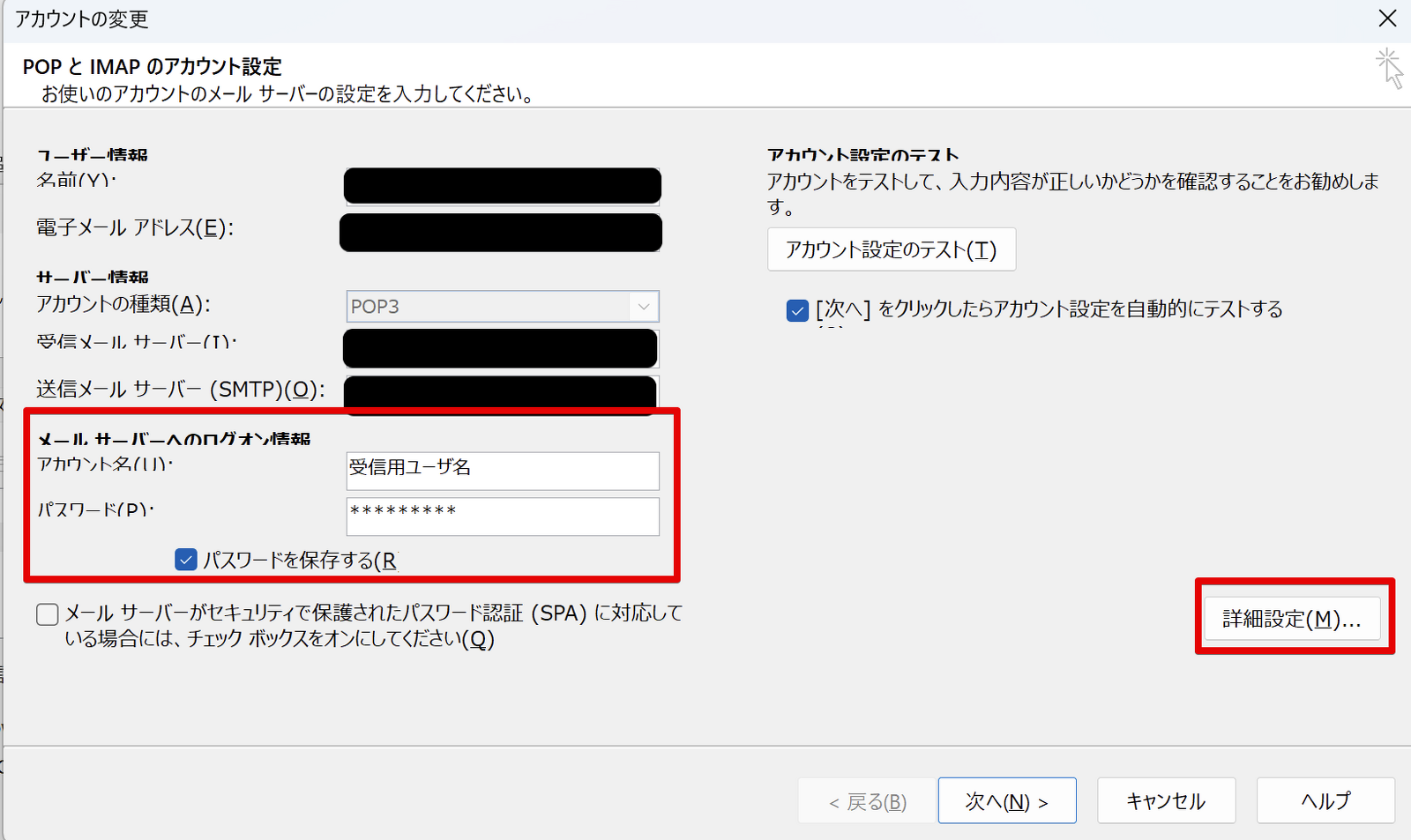Viewport: 1411px width, 840px height.
Task: Open 詳細設定(M)... advanced settings
Action: [1291, 619]
